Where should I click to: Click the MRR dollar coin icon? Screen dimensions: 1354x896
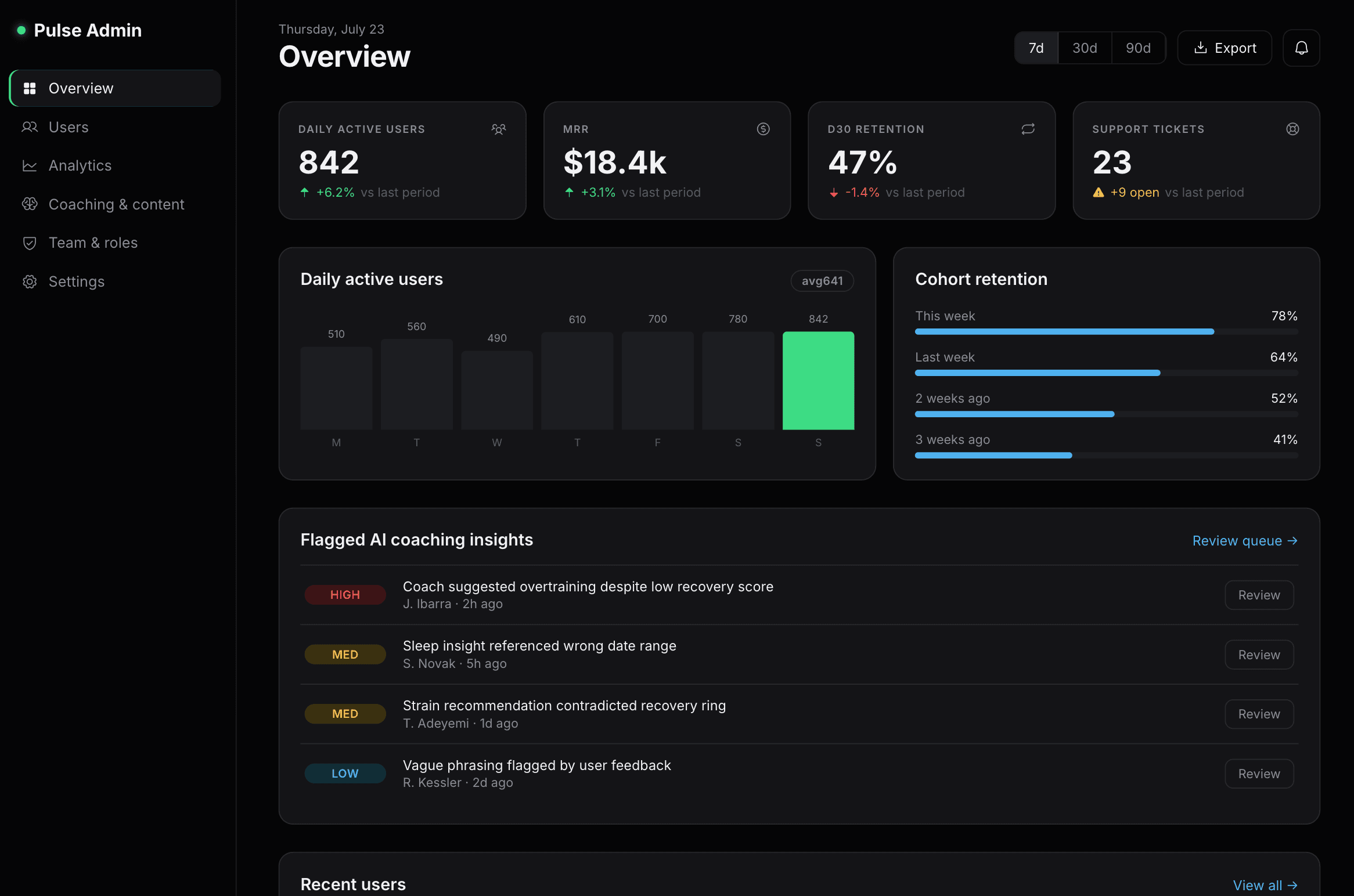(764, 129)
